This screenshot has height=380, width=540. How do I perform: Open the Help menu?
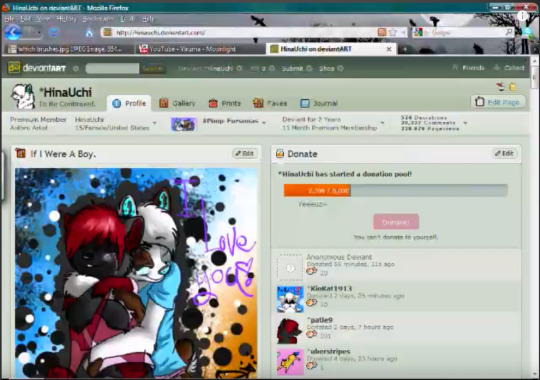[x=148, y=19]
